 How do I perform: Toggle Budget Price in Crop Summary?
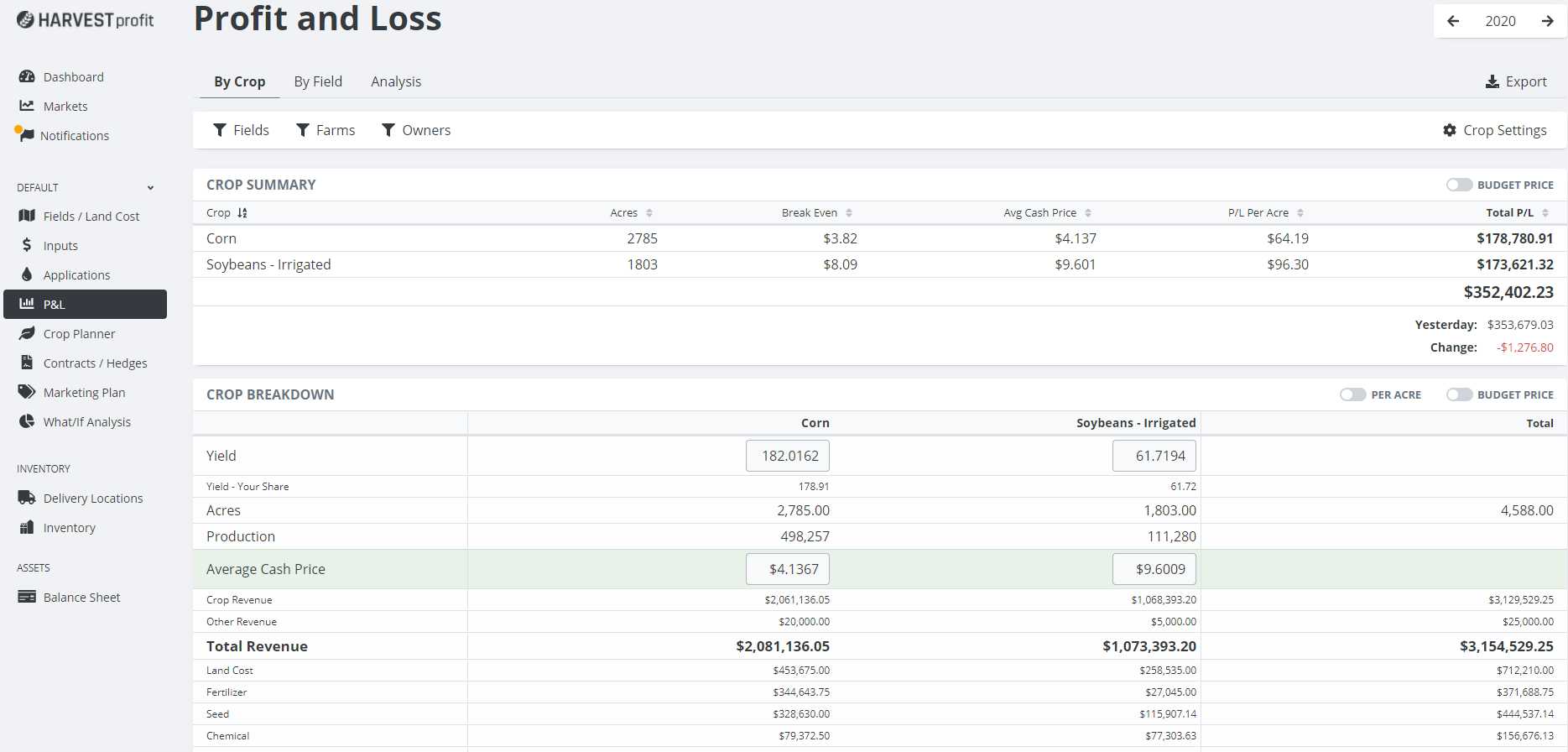point(1459,185)
